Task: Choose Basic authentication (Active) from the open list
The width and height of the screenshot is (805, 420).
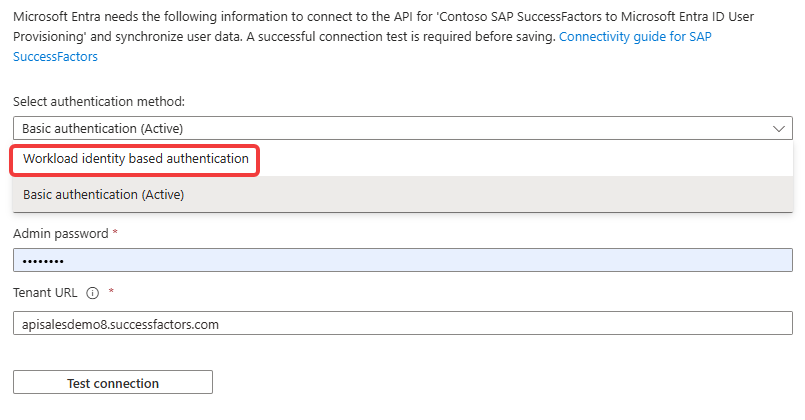Action: click(104, 195)
